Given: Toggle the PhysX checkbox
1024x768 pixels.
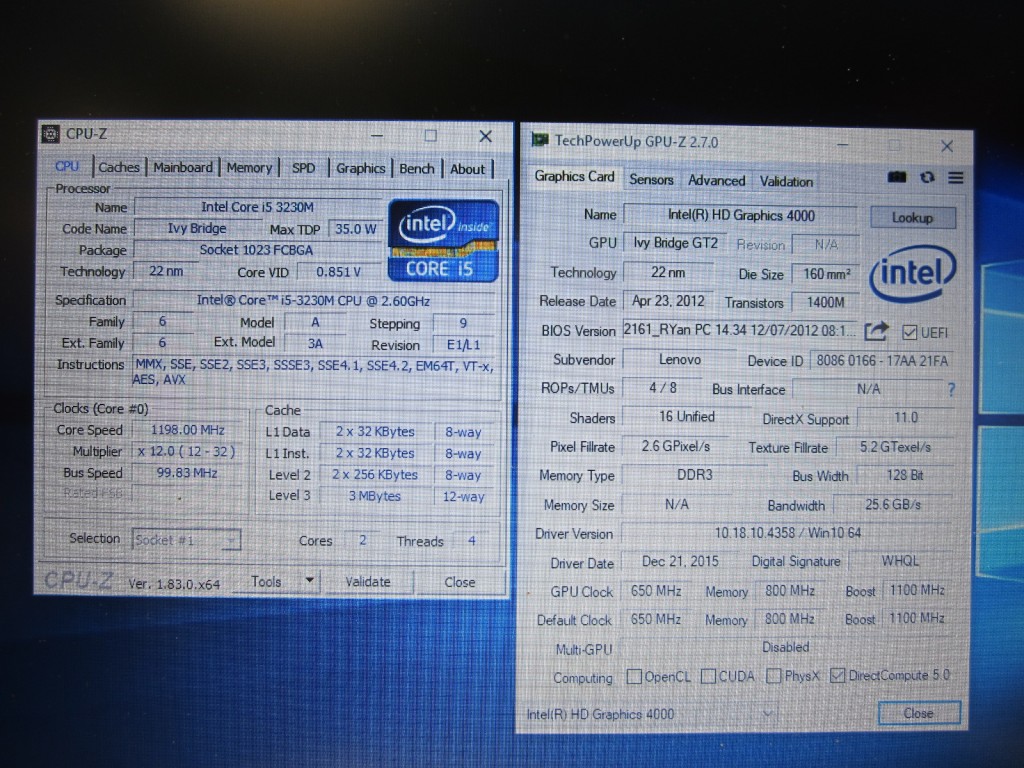Looking at the screenshot, I should point(773,675).
